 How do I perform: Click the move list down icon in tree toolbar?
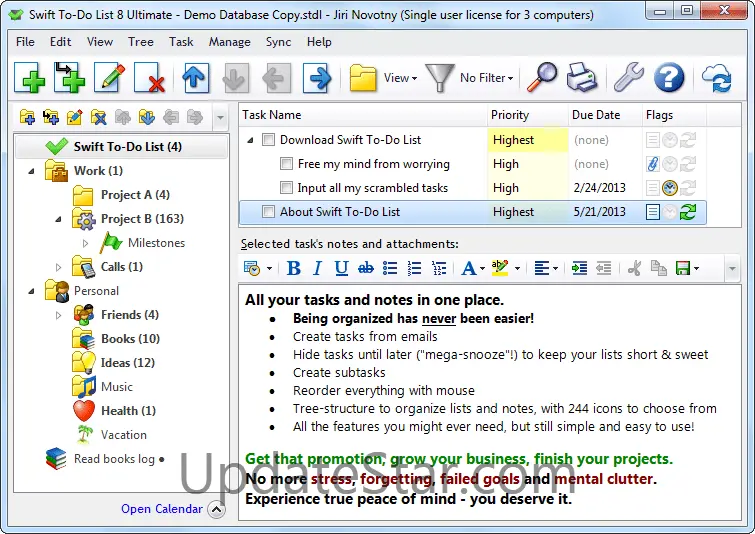146,117
